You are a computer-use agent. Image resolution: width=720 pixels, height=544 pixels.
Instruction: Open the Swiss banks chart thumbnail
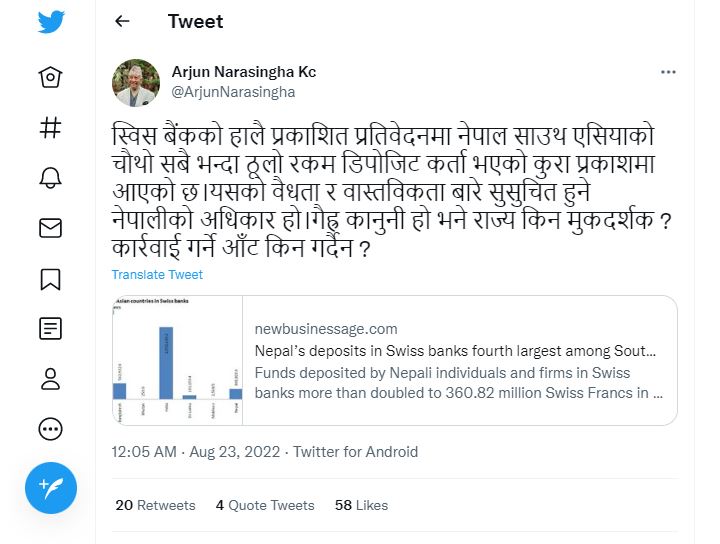point(176,361)
